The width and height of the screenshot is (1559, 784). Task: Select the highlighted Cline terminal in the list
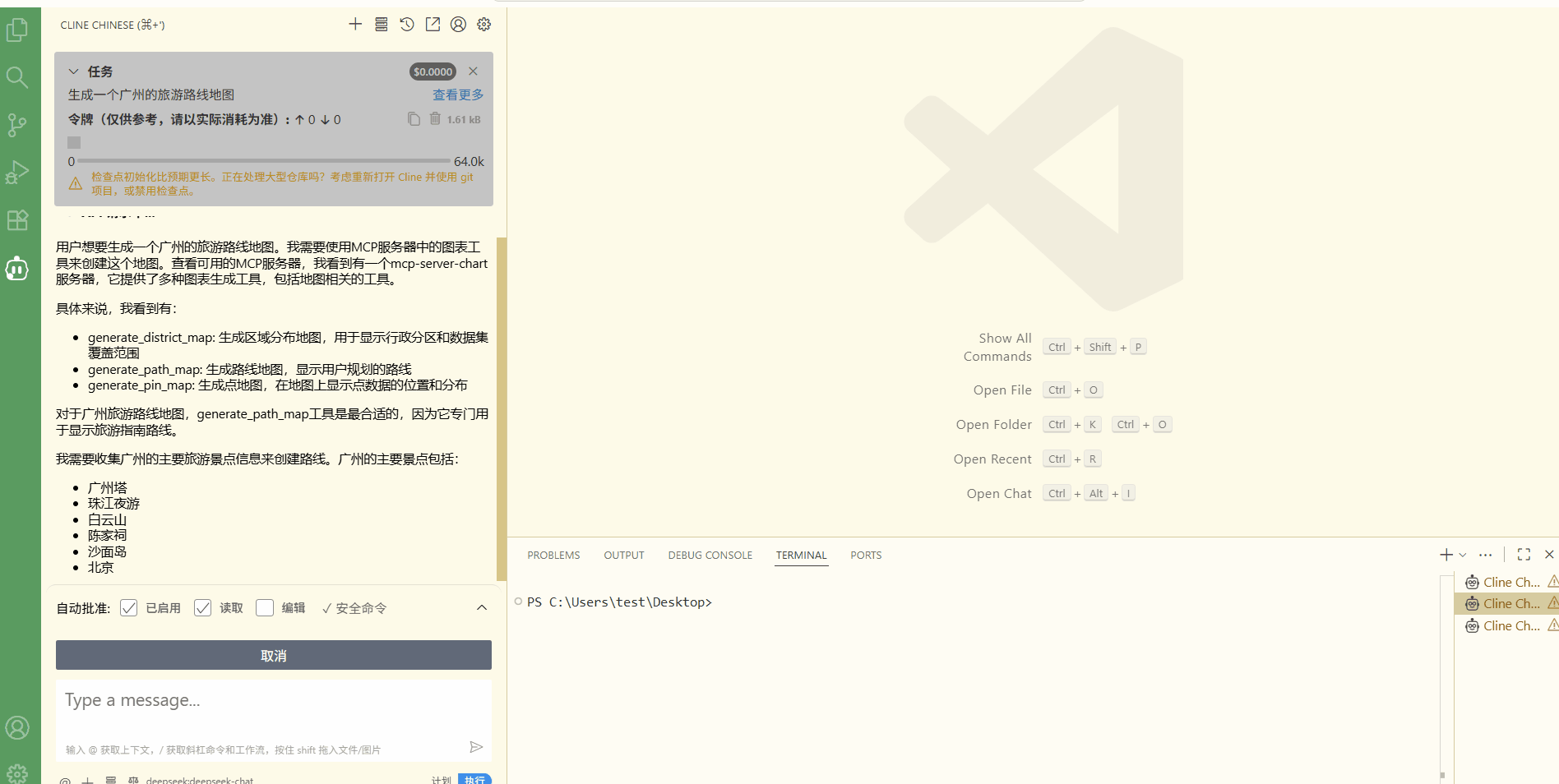coord(1505,603)
